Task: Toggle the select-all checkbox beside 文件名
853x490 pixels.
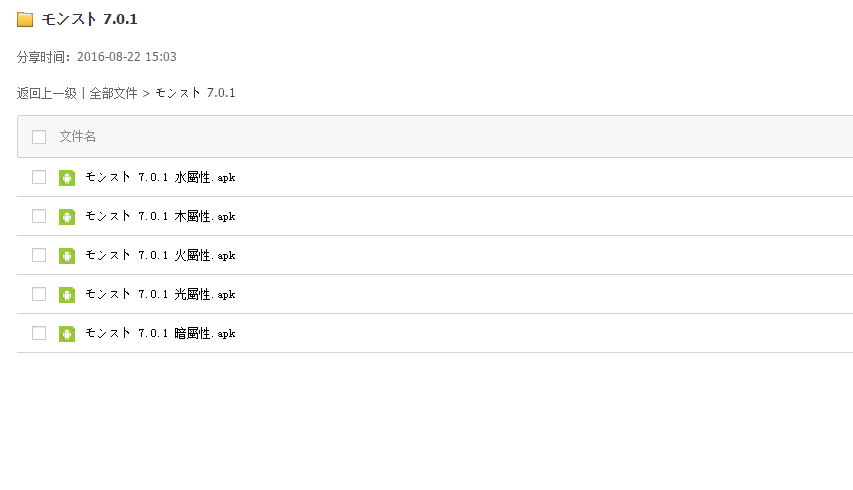Action: coord(39,137)
